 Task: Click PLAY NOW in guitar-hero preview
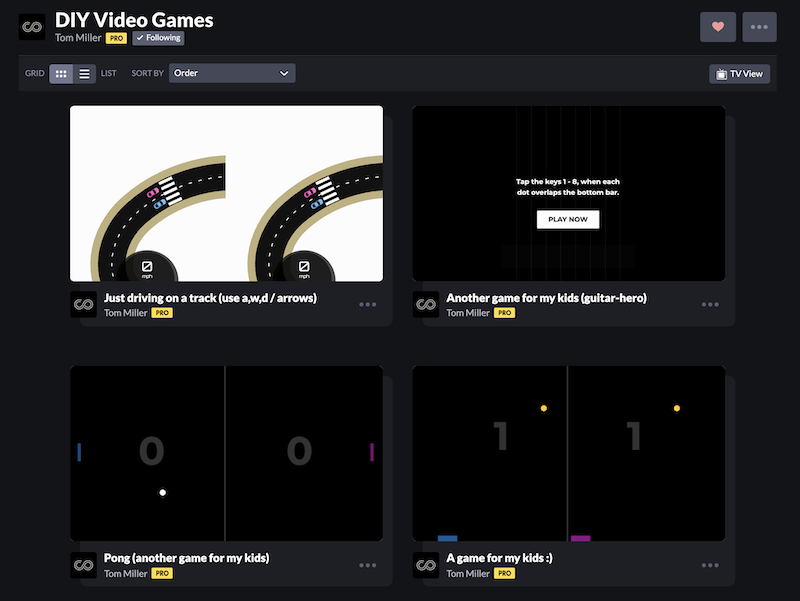(568, 219)
